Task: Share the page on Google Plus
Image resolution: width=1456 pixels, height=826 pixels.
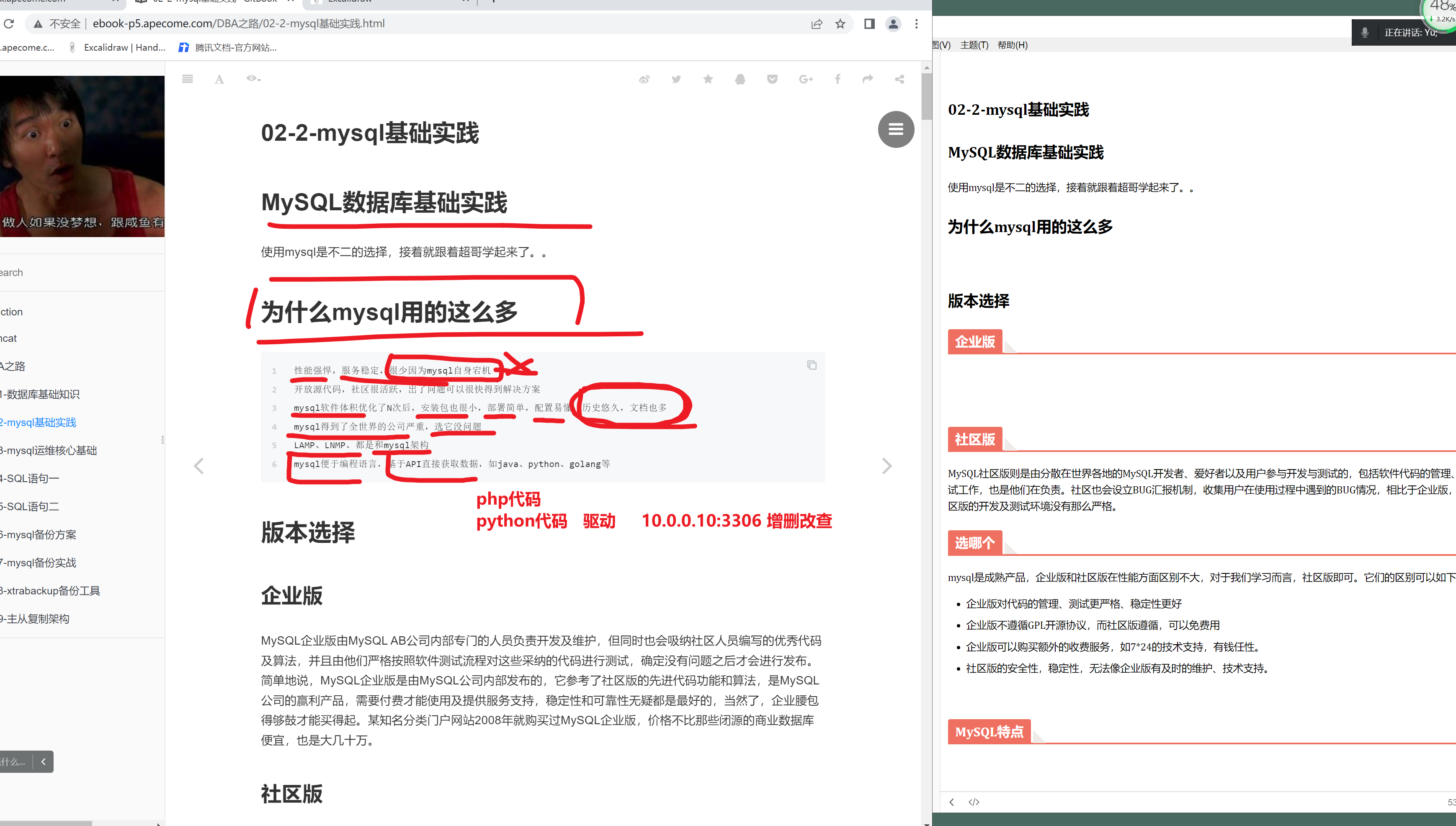Action: pyautogui.click(x=806, y=80)
